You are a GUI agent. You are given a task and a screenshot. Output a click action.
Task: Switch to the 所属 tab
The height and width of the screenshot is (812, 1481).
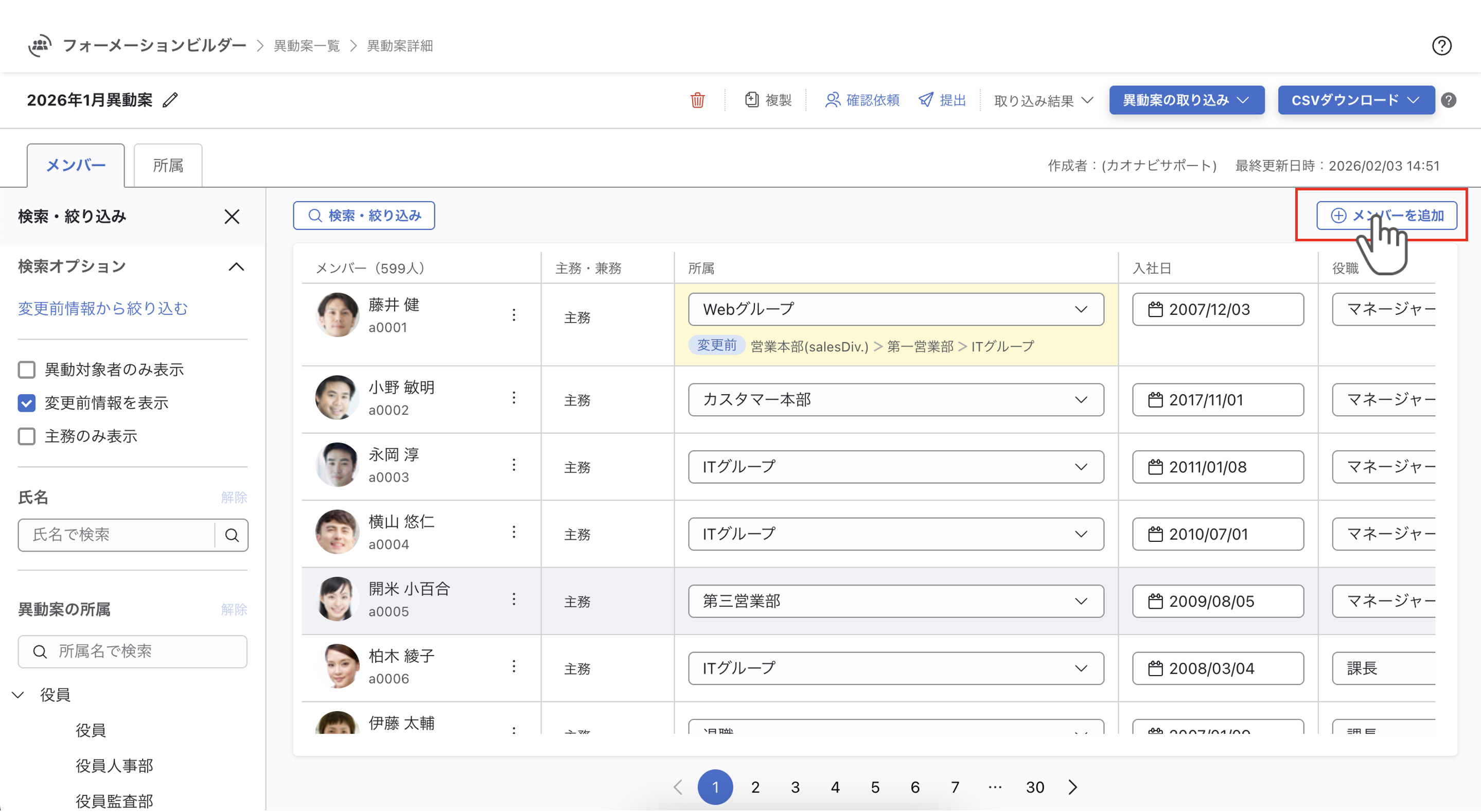168,166
